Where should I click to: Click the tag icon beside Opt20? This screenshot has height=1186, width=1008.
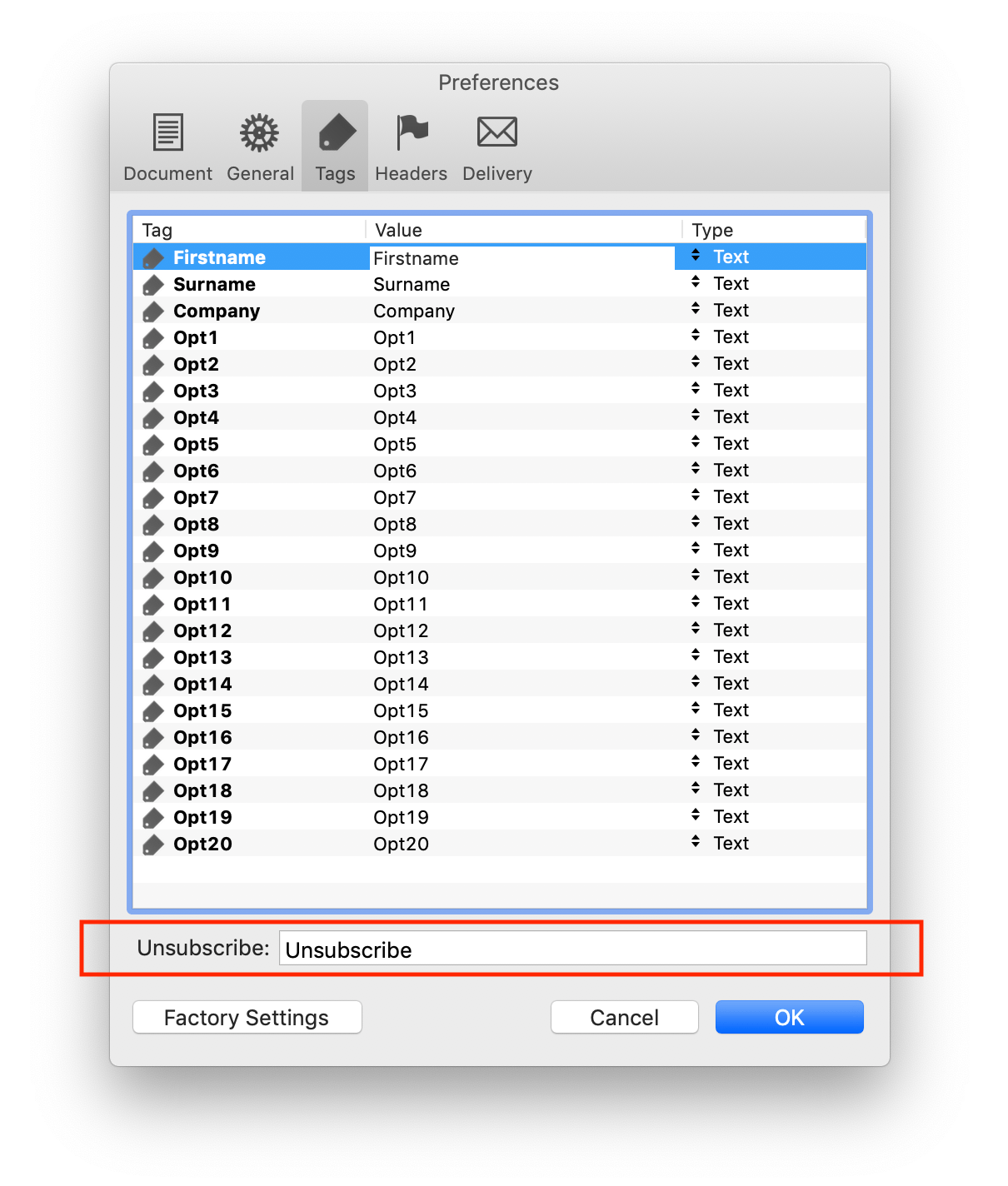(x=153, y=845)
